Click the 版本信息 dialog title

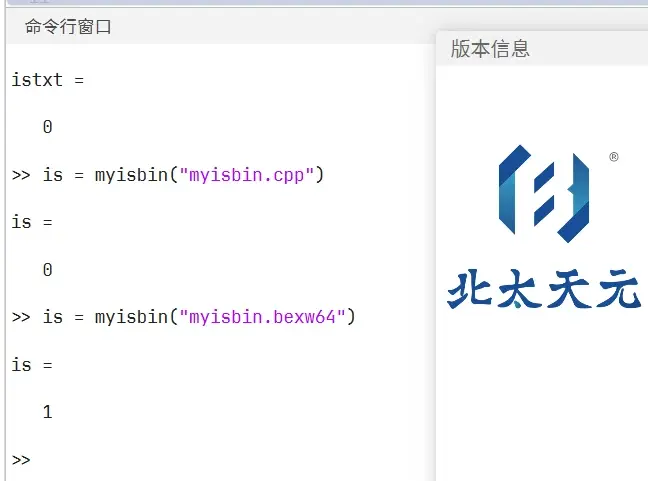(x=490, y=49)
